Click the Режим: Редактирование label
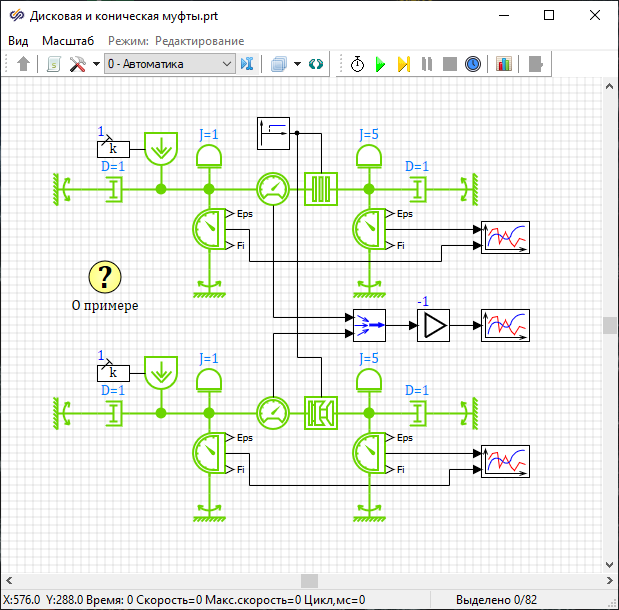The width and height of the screenshot is (619, 610). coord(176,41)
